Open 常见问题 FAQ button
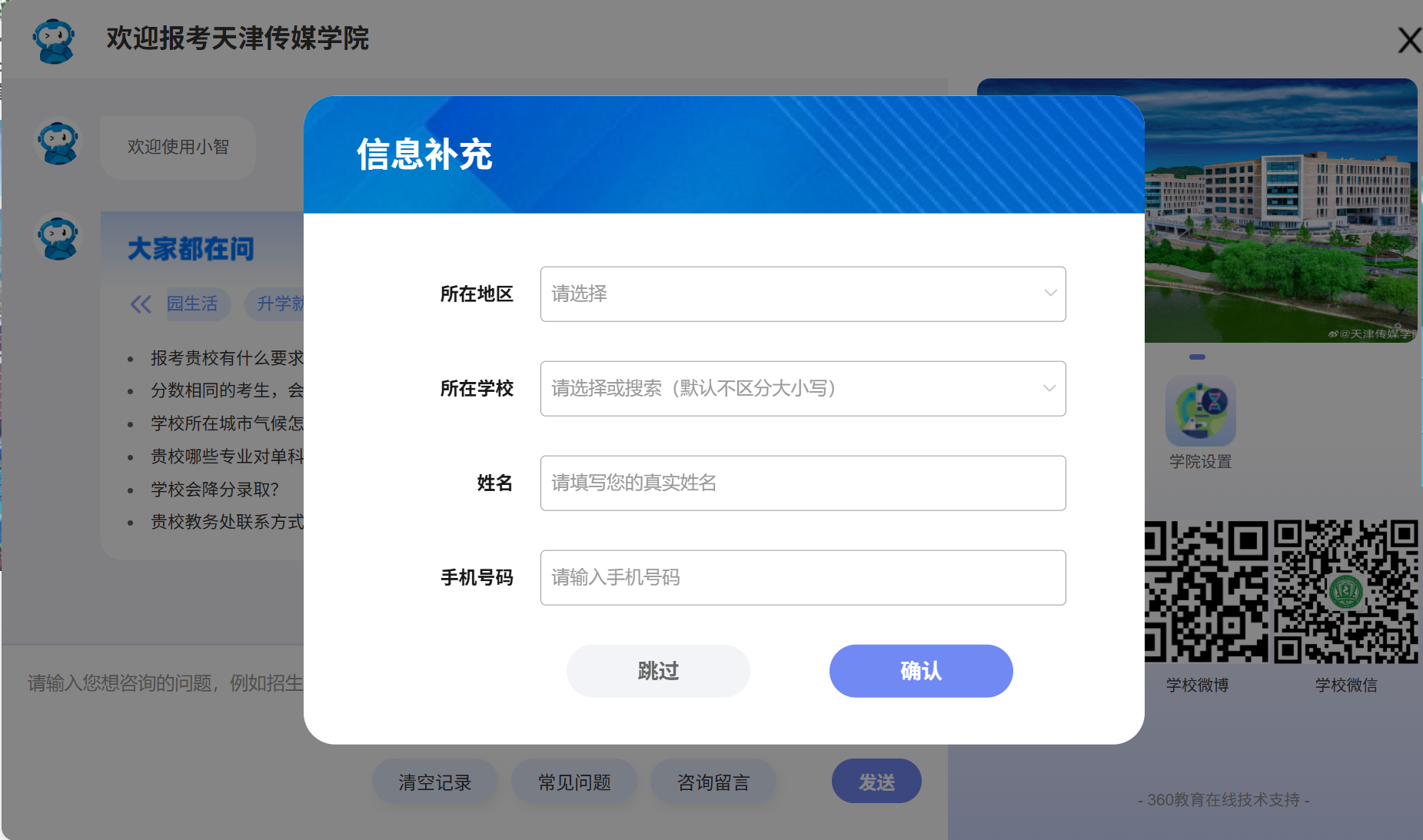This screenshot has width=1423, height=840. tap(574, 782)
